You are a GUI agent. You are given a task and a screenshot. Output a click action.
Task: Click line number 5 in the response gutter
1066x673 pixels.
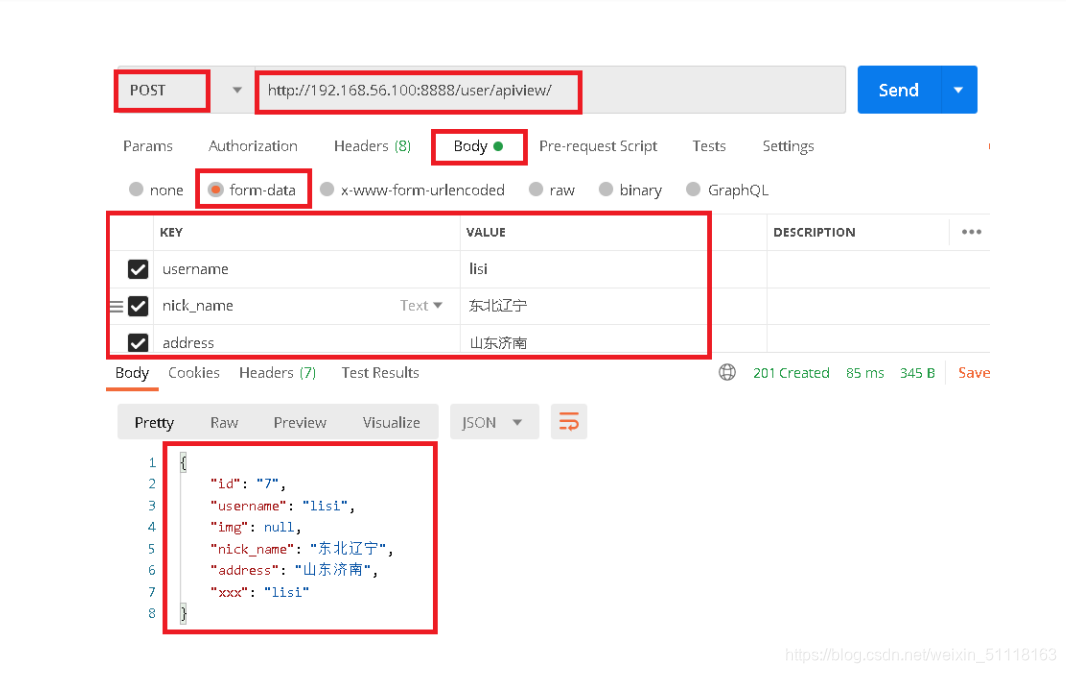tap(152, 549)
